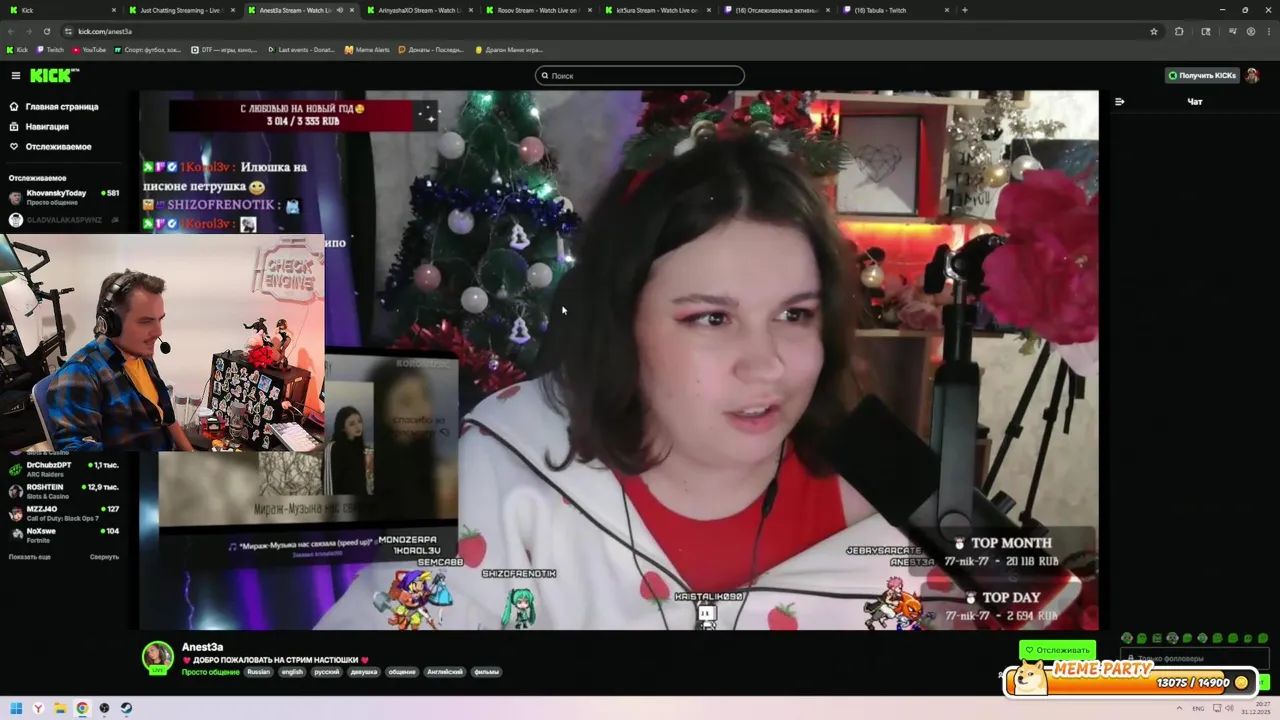Image resolution: width=1280 pixels, height=720 pixels.
Task: Open a new browser tab
Action: pyautogui.click(x=964, y=10)
